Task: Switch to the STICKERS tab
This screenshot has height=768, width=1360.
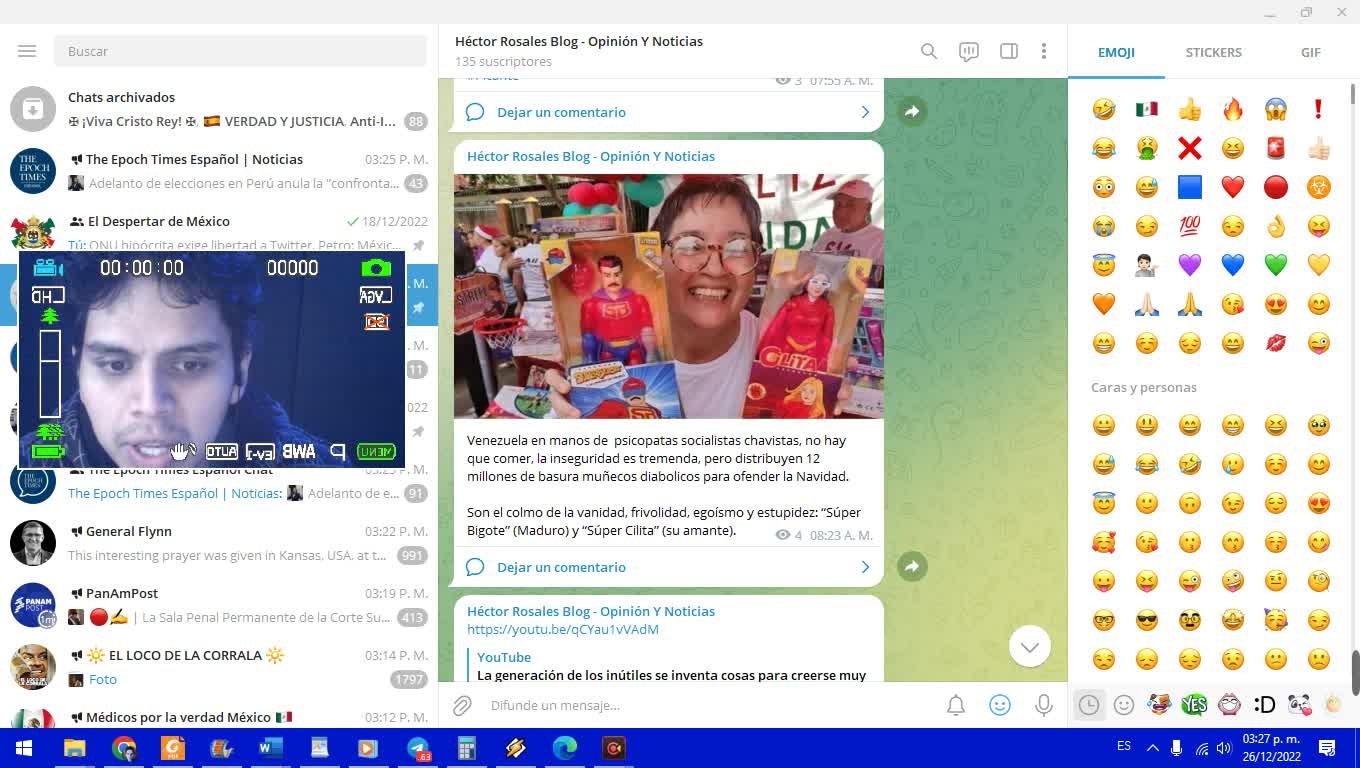Action: (1213, 52)
